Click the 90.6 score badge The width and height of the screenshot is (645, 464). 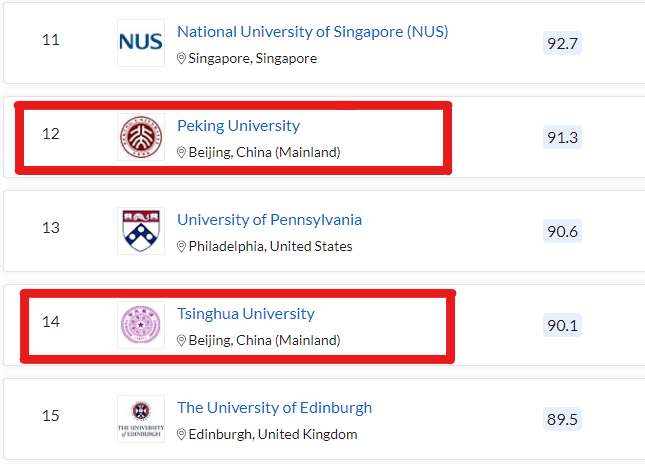[562, 231]
